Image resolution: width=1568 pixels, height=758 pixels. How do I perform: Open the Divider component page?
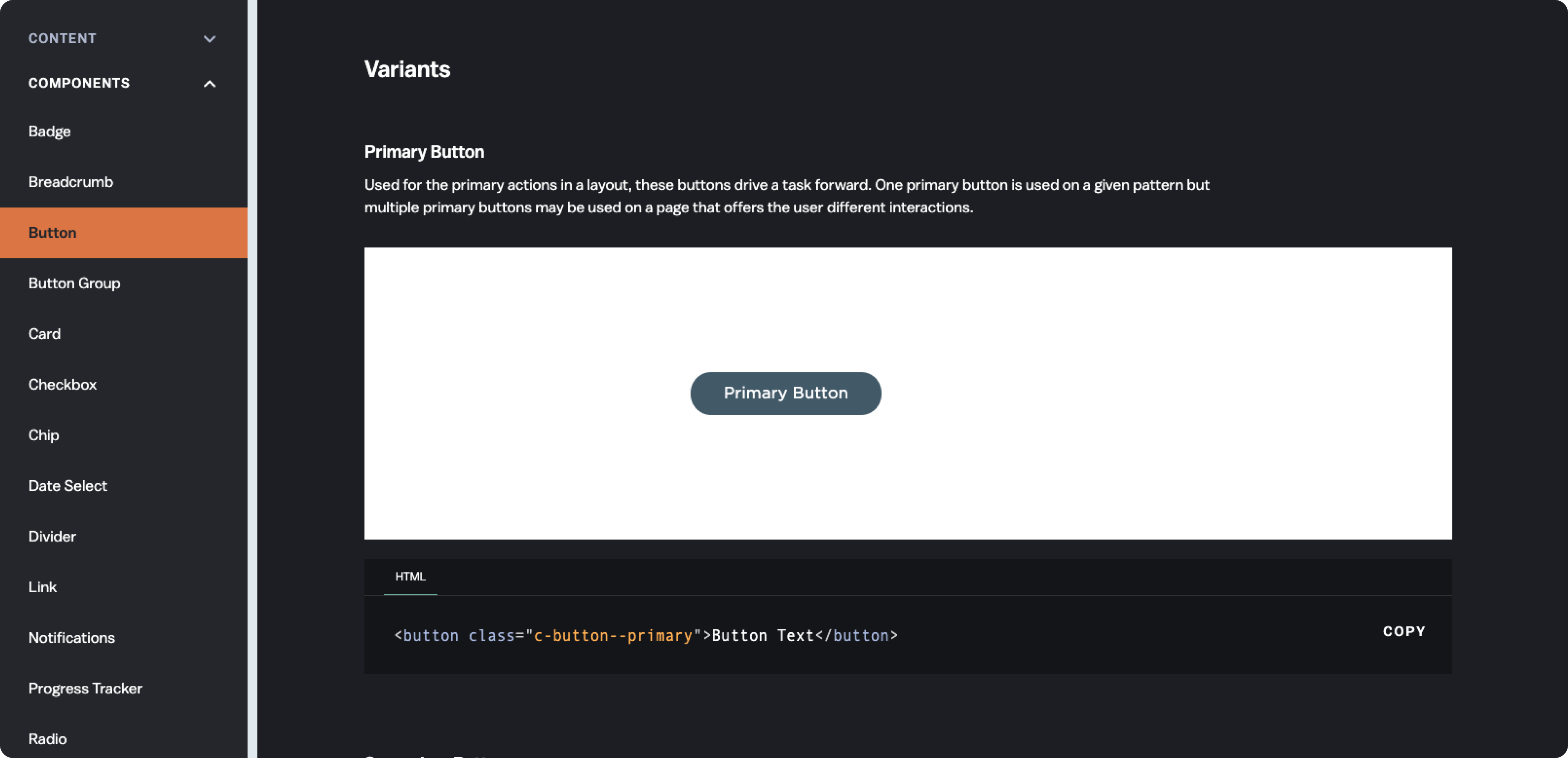pos(52,536)
